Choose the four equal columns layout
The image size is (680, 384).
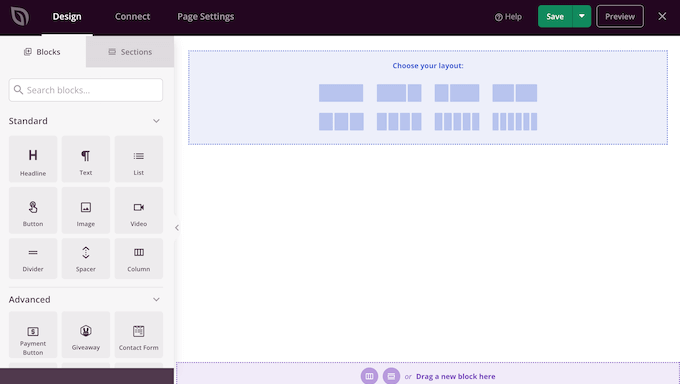click(399, 121)
